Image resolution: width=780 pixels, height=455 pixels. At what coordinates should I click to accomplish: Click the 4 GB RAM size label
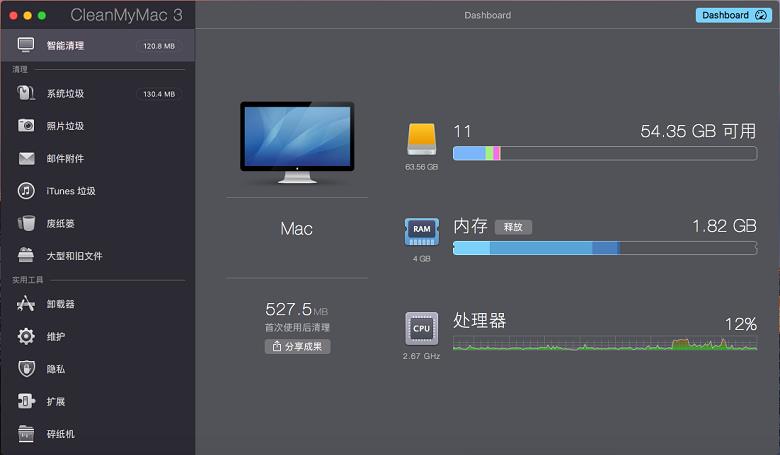(x=421, y=259)
